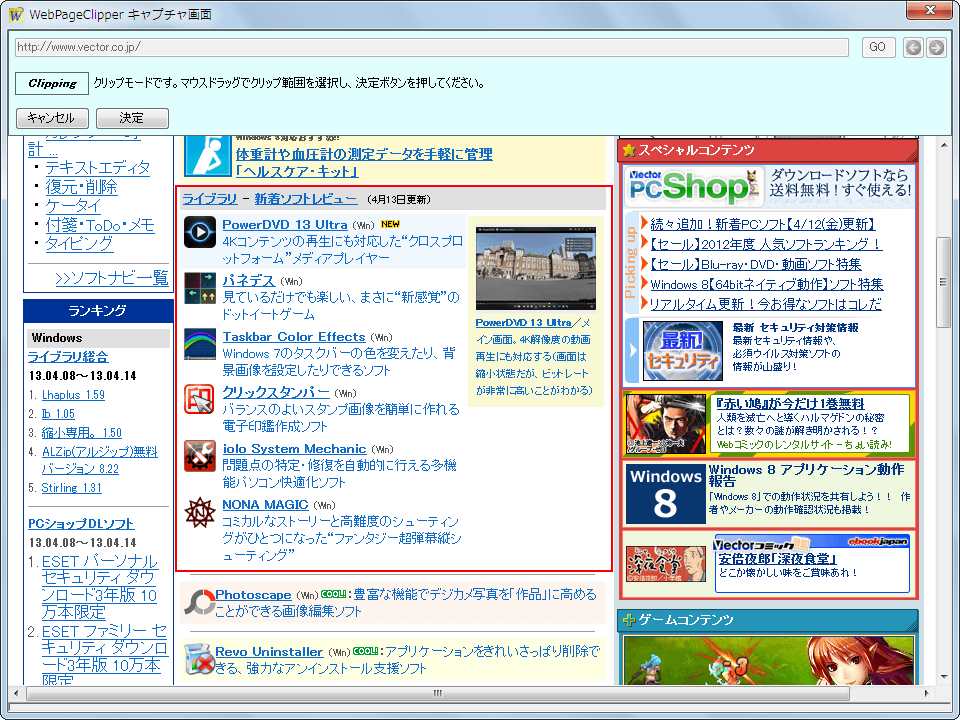
Task: Click the PowerDVD 13 Ultra app icon
Action: pos(200,232)
